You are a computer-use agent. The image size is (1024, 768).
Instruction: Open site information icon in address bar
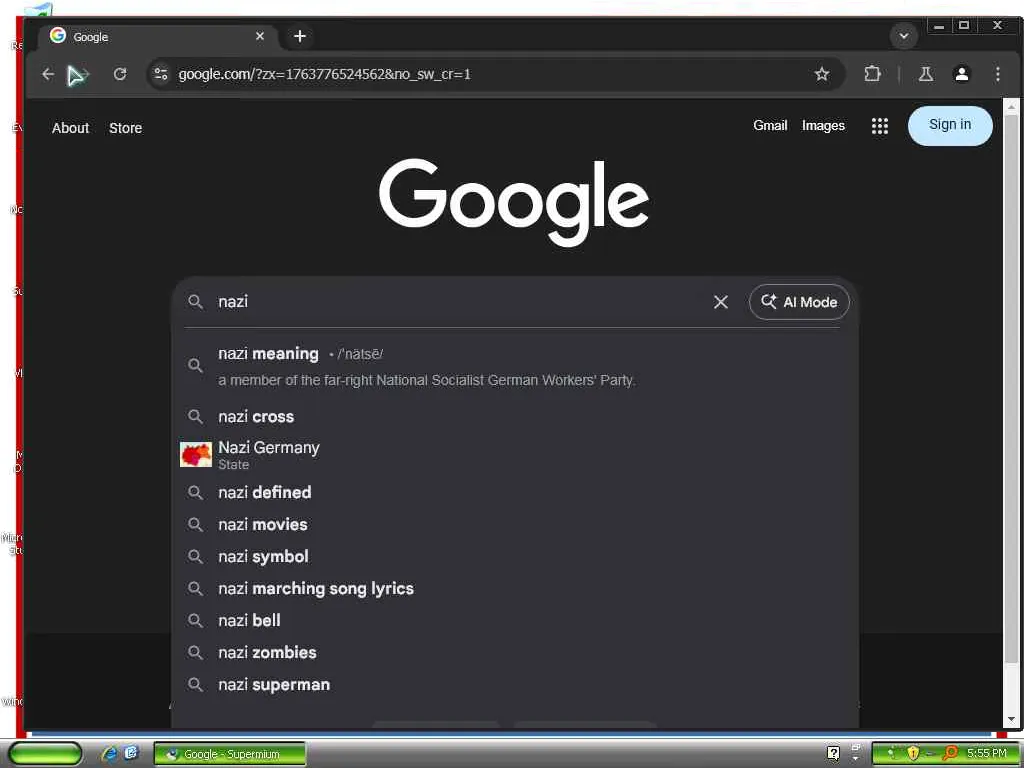[x=161, y=74]
